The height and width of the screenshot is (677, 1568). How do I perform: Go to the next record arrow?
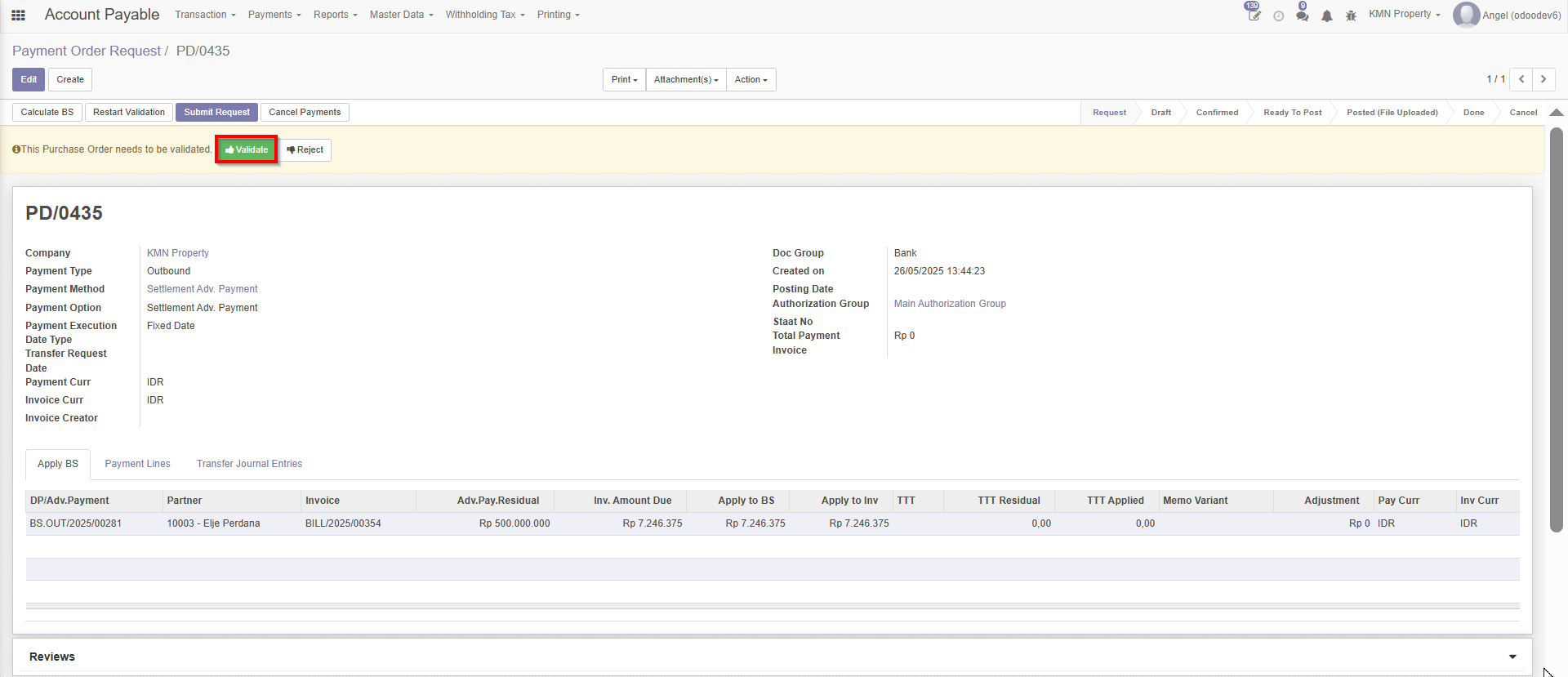(x=1543, y=79)
